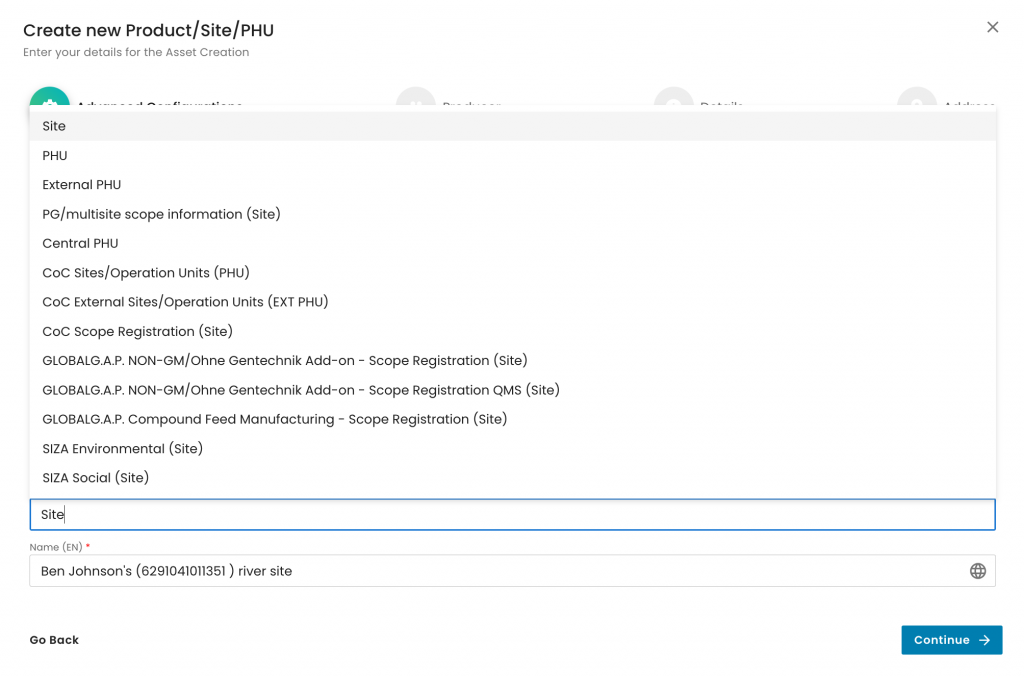Click the type search field containing 'Site'

pos(512,514)
